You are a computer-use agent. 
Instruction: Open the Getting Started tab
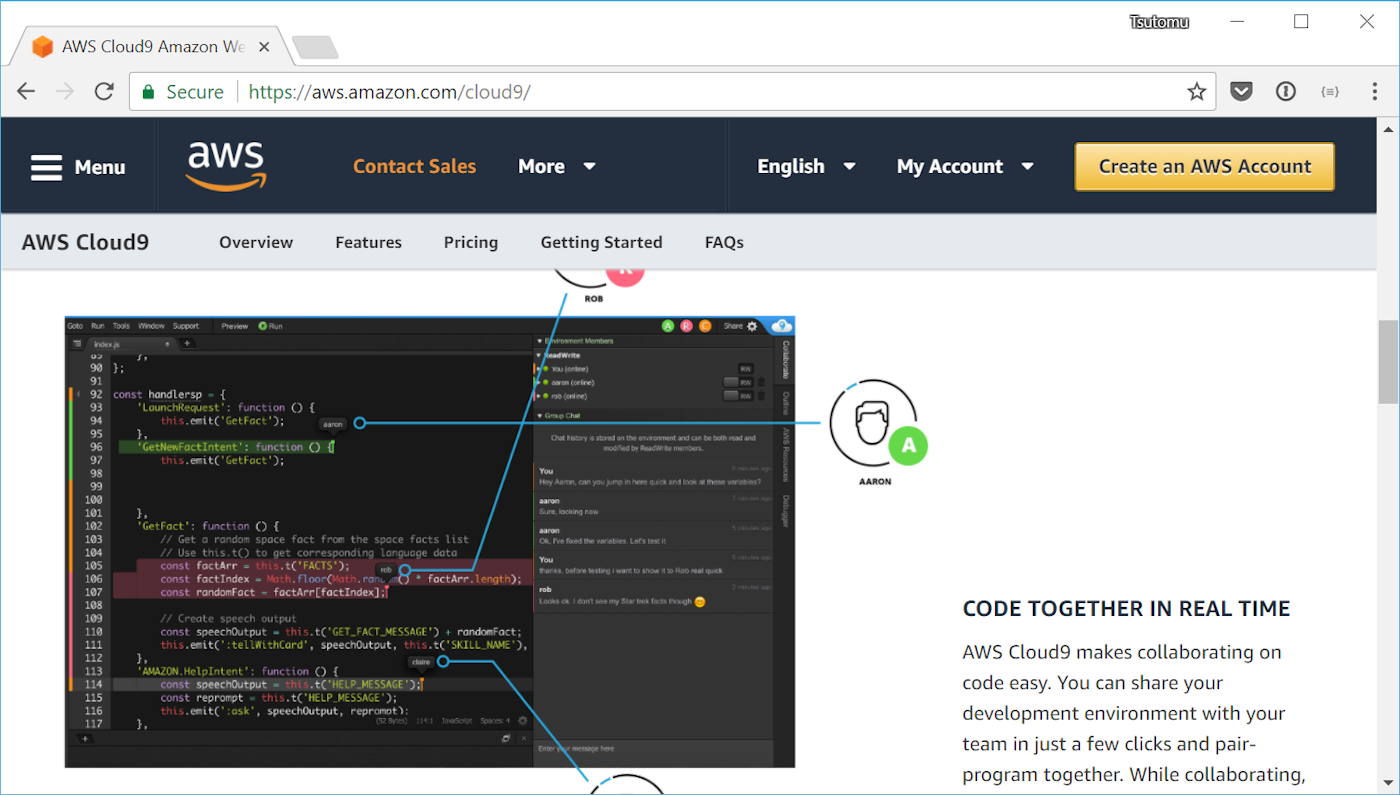[x=601, y=242]
